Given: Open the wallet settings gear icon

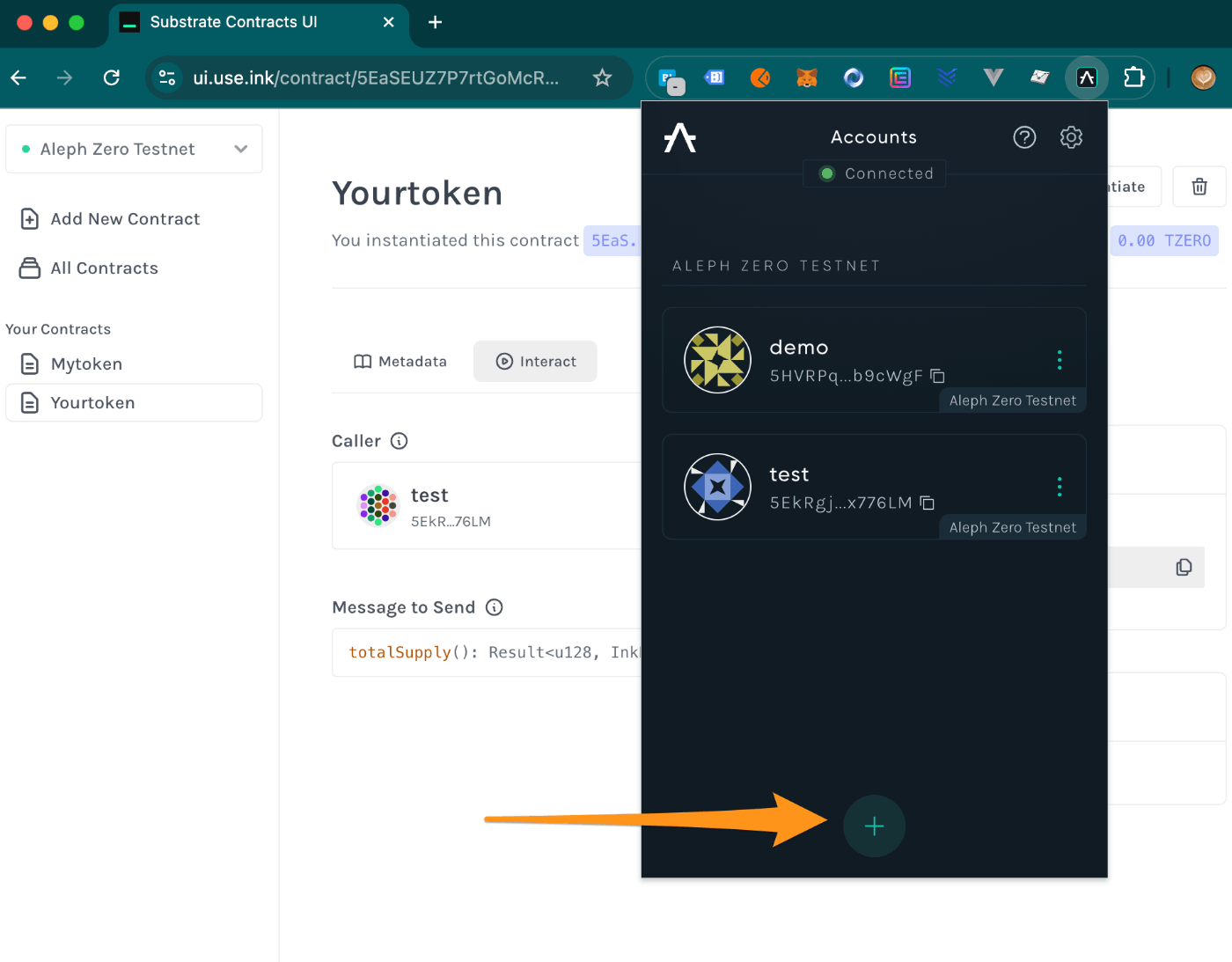Looking at the screenshot, I should (x=1071, y=137).
